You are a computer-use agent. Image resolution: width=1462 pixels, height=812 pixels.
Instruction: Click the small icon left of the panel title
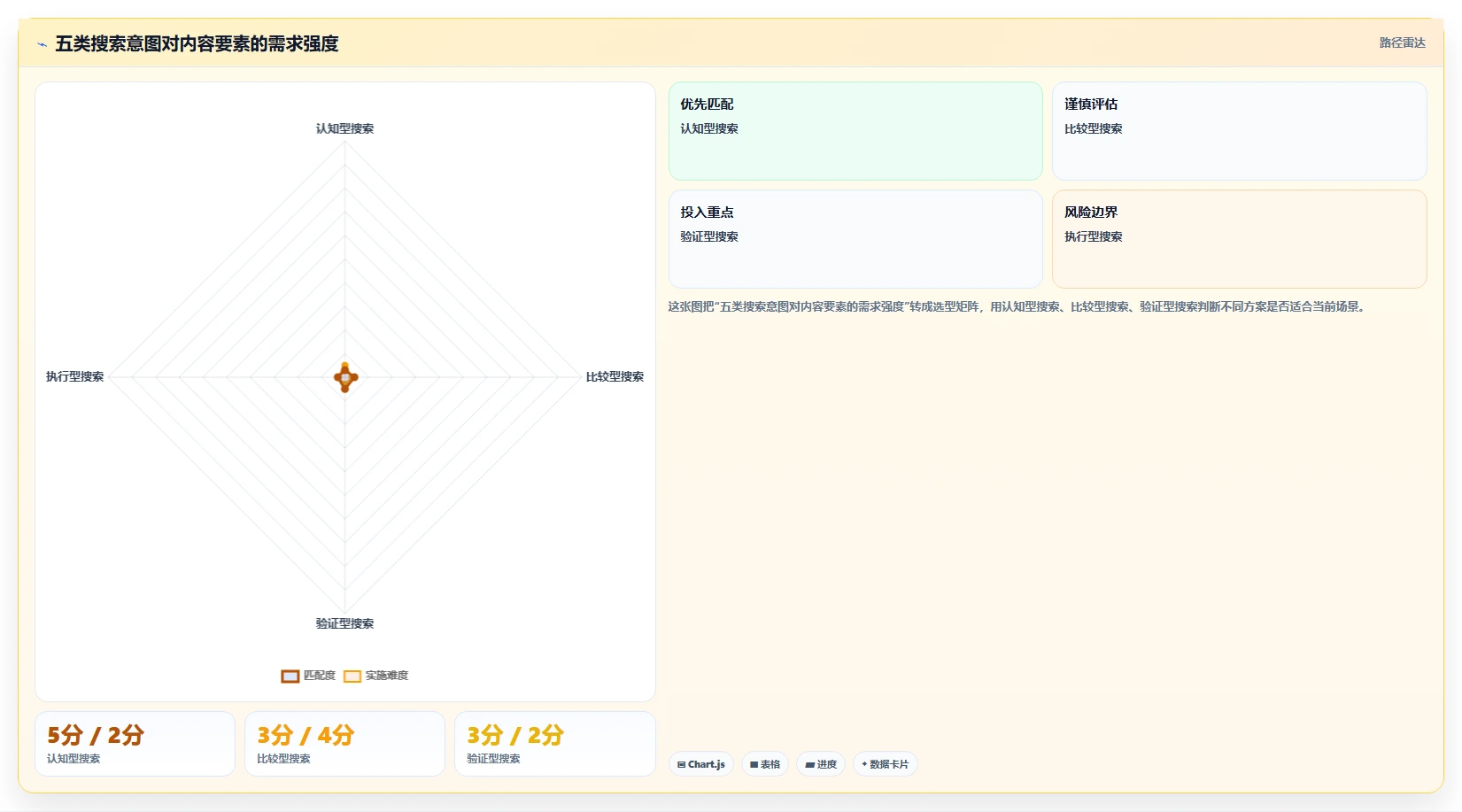click(x=42, y=44)
